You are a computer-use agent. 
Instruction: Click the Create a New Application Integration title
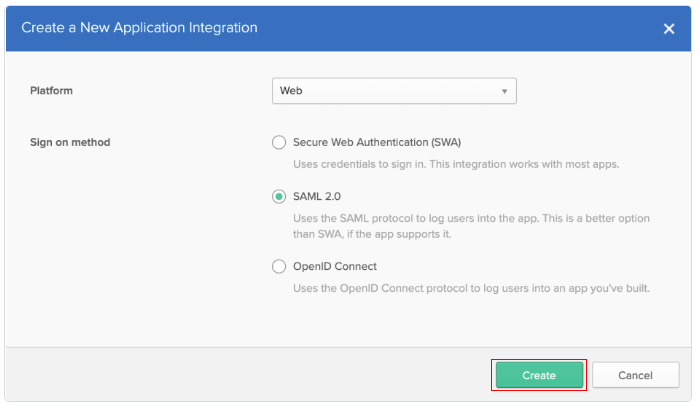pos(139,28)
